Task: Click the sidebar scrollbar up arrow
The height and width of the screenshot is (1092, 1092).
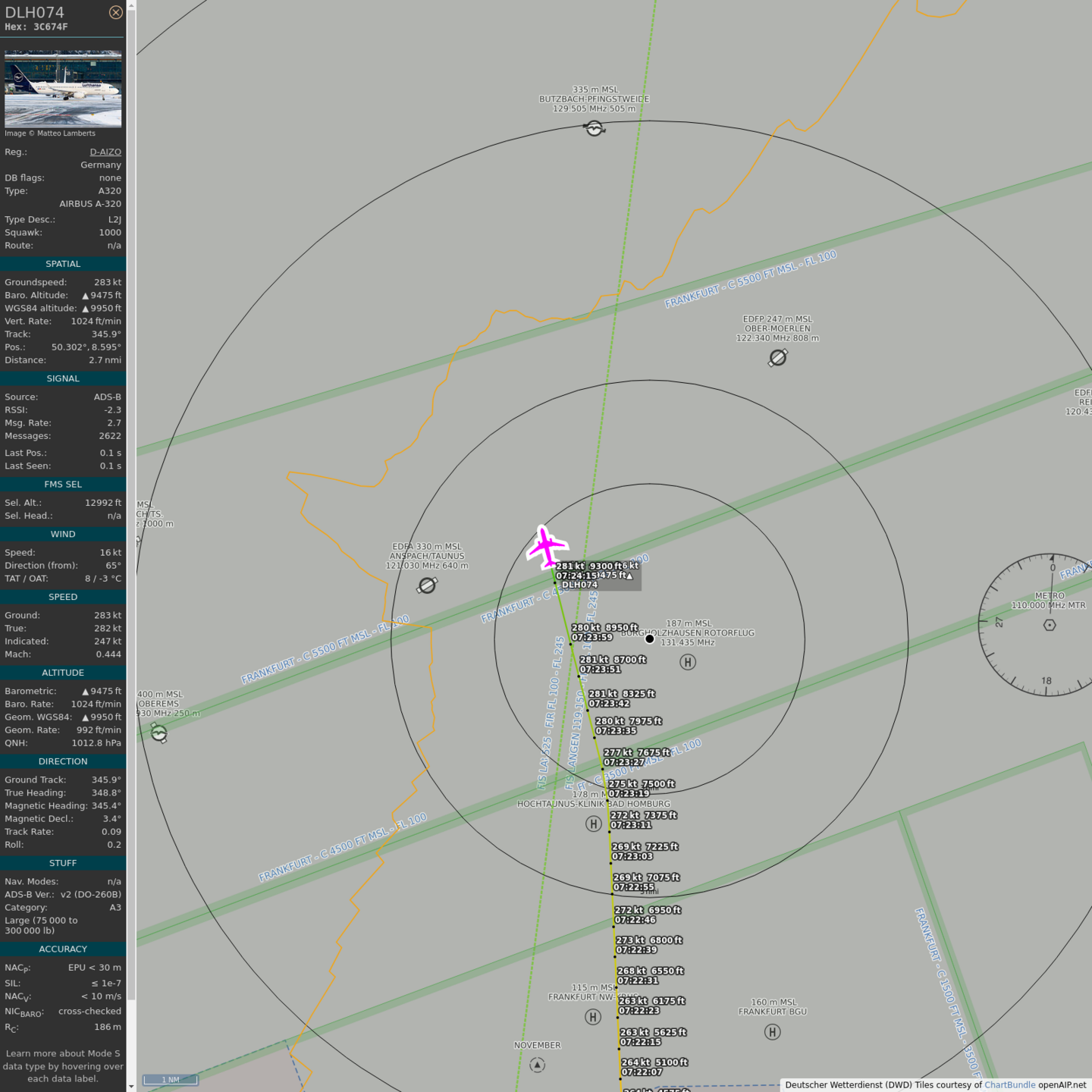Action: (x=131, y=5)
